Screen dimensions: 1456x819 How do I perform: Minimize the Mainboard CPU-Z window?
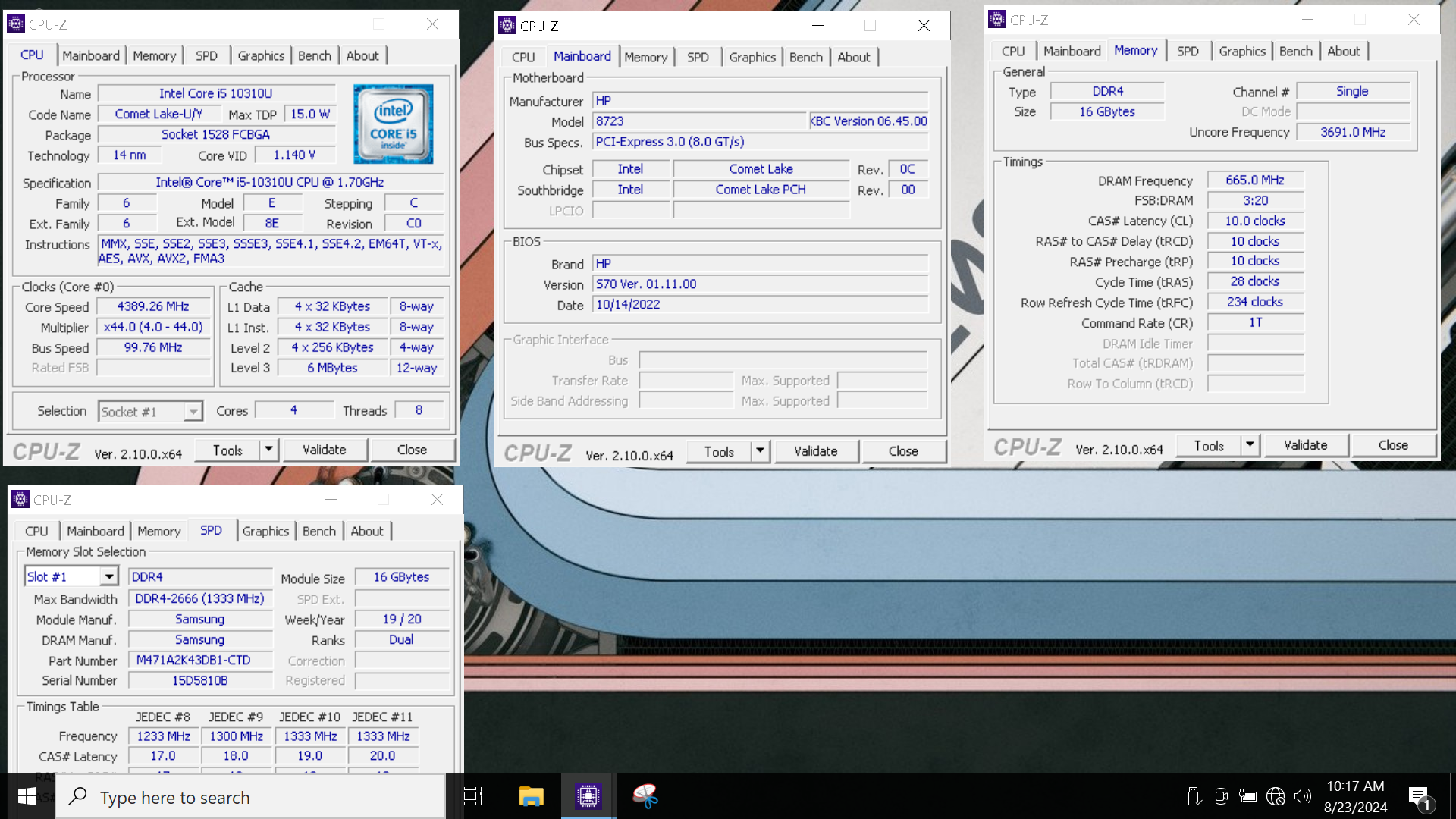pos(817,26)
